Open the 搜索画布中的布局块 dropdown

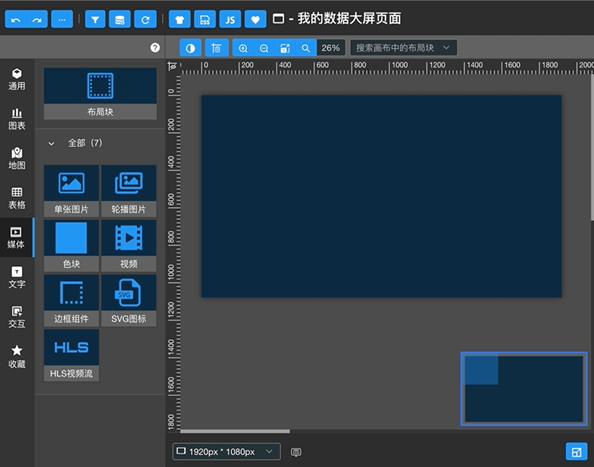[403, 48]
